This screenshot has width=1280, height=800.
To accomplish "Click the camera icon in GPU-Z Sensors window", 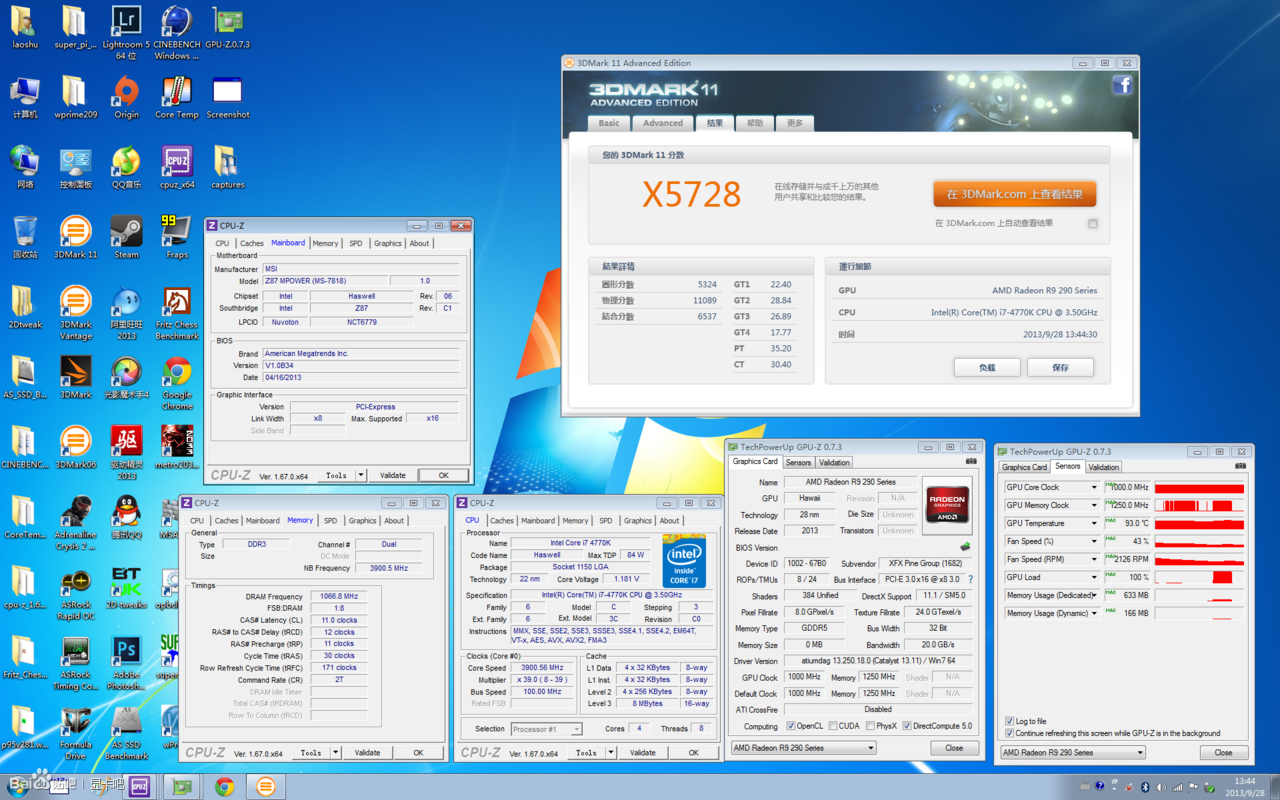I will pyautogui.click(x=1240, y=466).
